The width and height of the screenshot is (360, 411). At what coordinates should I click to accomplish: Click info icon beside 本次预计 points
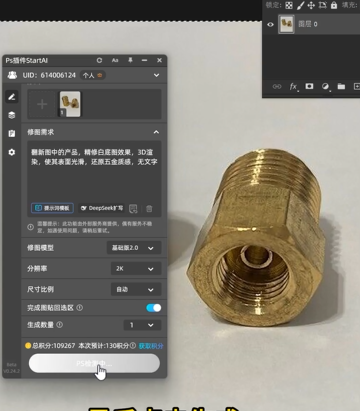(x=133, y=345)
